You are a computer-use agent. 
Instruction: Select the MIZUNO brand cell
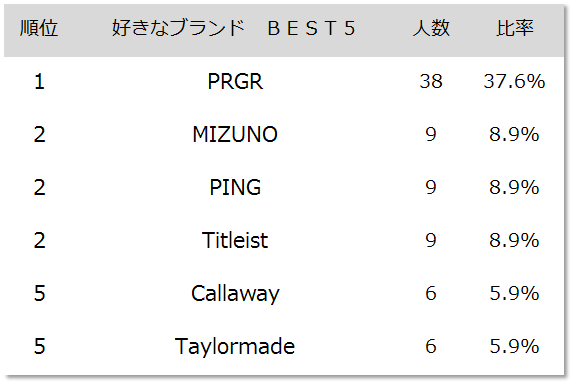(x=235, y=134)
